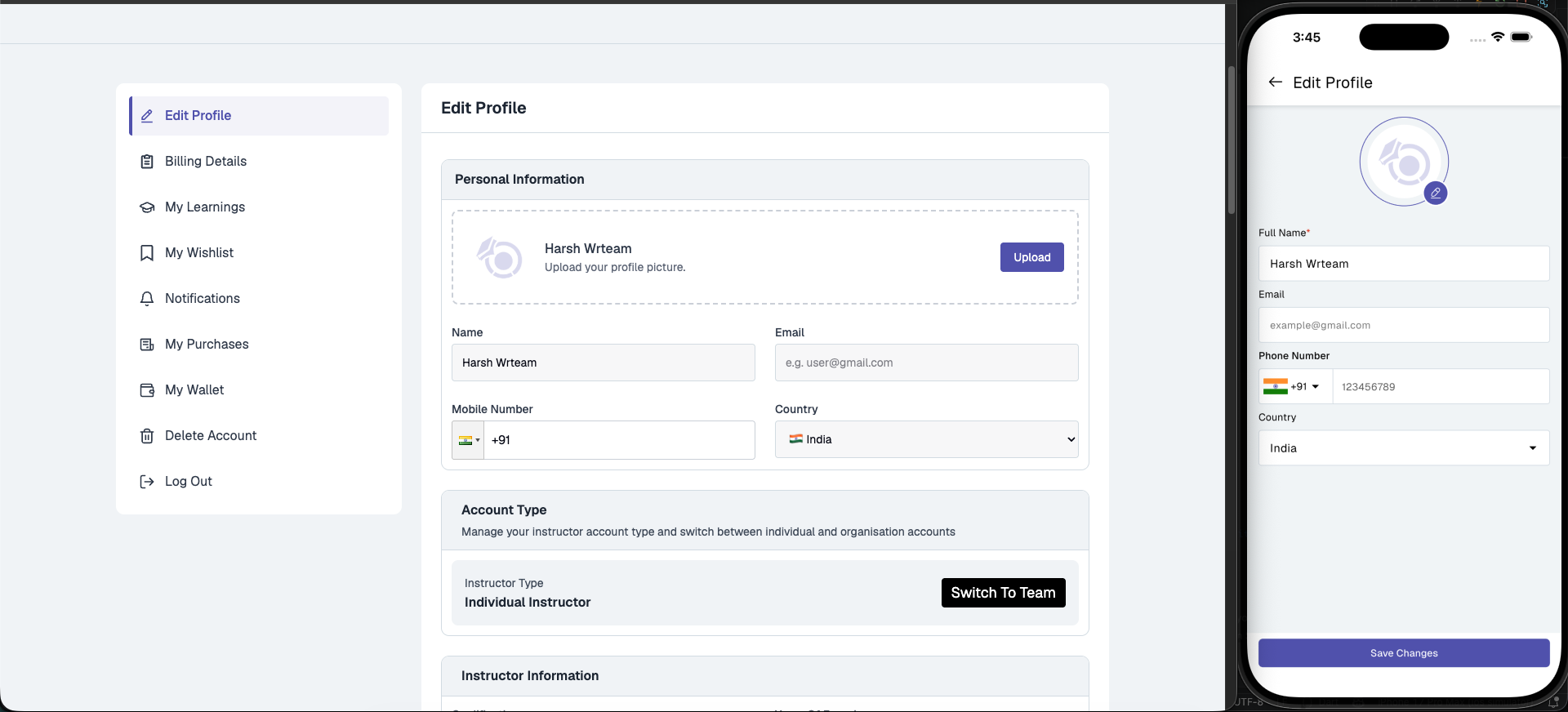This screenshot has height=712, width=1568.
Task: Open My Wallet in the sidebar
Action: (259, 390)
